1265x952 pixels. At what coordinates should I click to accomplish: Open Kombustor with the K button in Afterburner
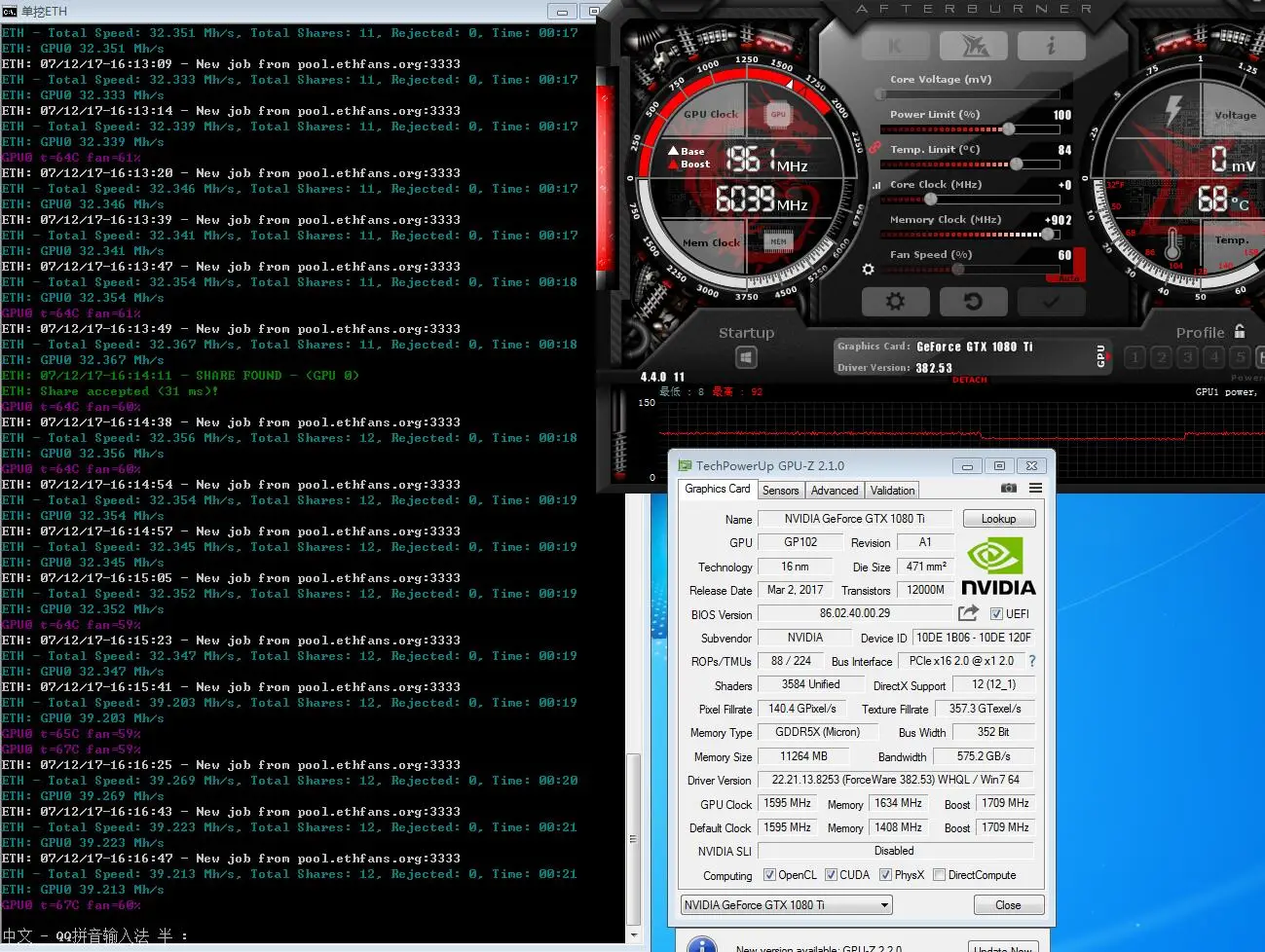click(895, 46)
